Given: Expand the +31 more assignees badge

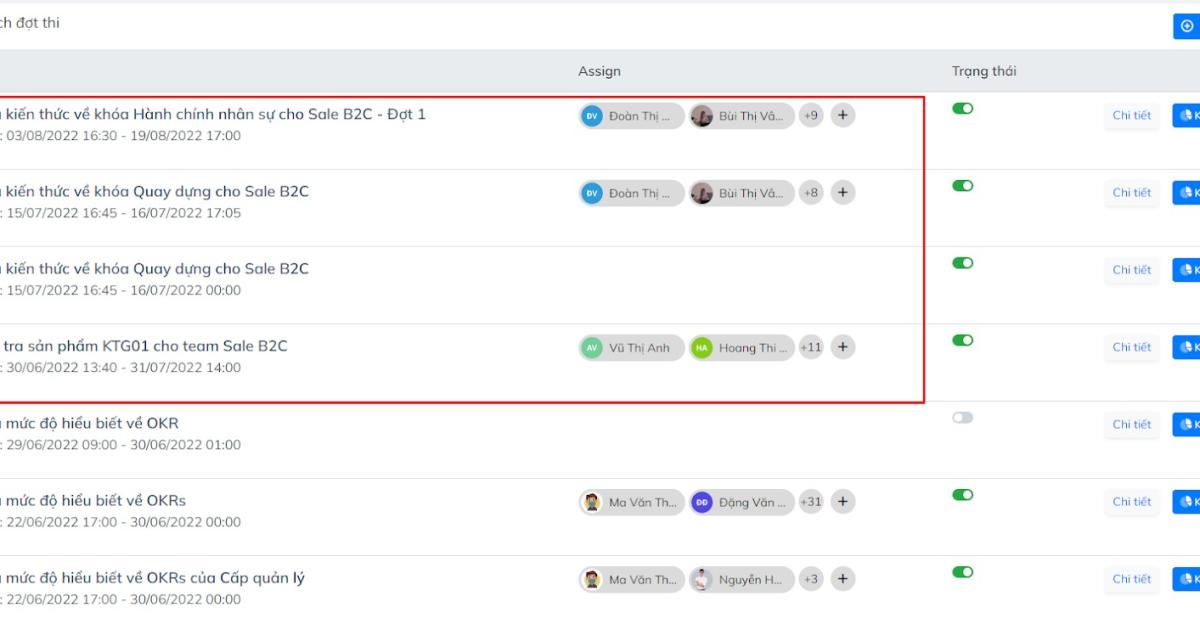Looking at the screenshot, I should (811, 502).
